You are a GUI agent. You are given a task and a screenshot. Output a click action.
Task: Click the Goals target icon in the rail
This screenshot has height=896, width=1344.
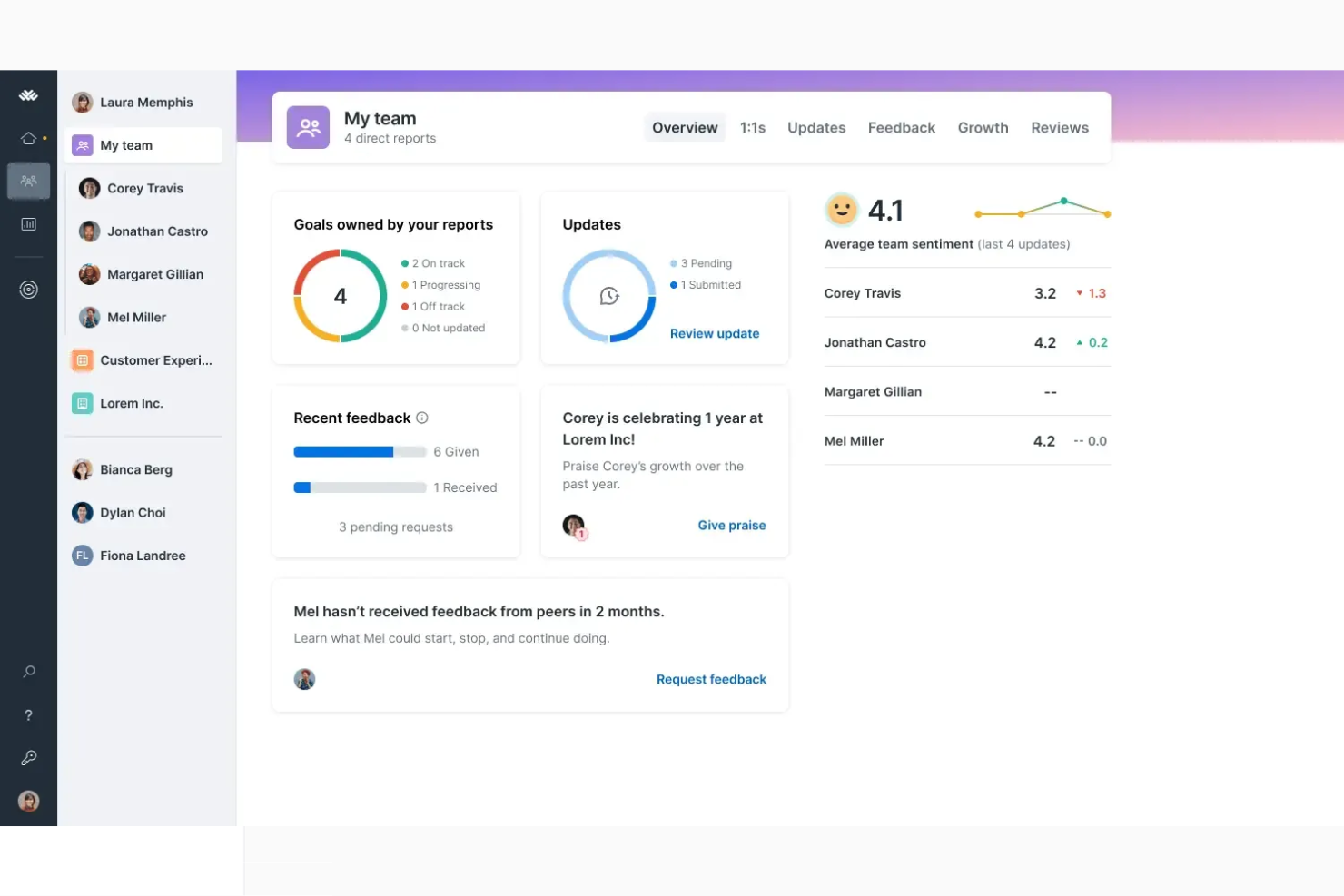pyautogui.click(x=28, y=289)
